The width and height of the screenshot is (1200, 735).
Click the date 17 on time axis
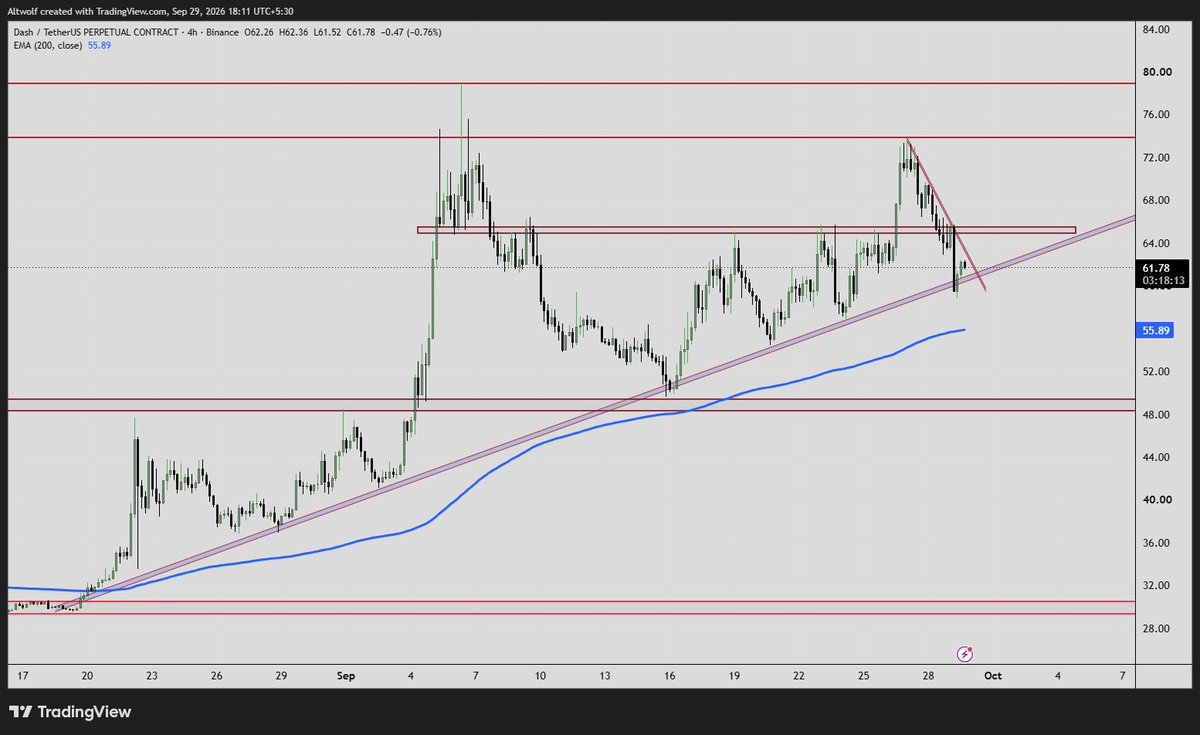click(23, 676)
